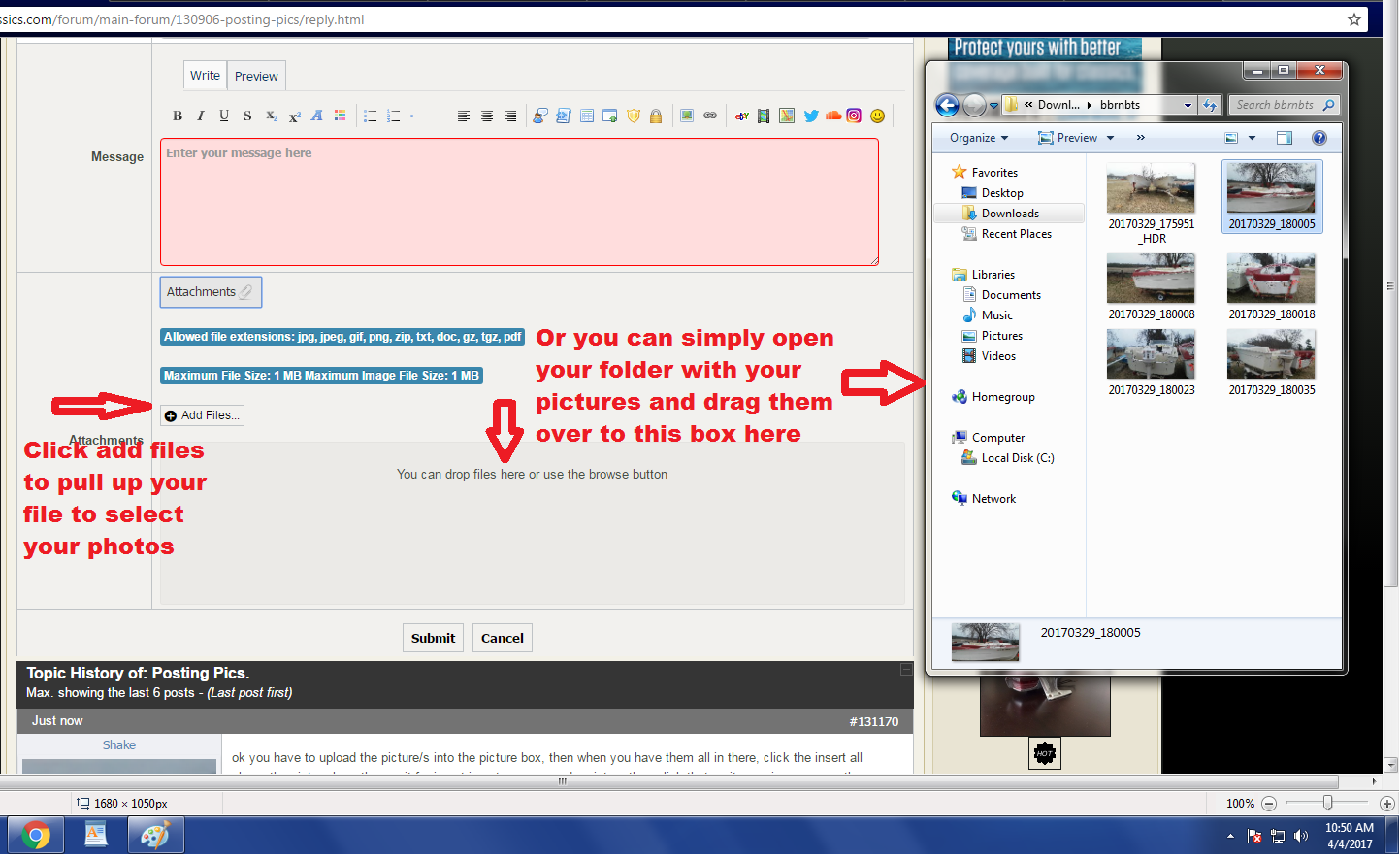Toggle bold text formatting
The height and width of the screenshot is (860, 1400).
pyautogui.click(x=178, y=116)
